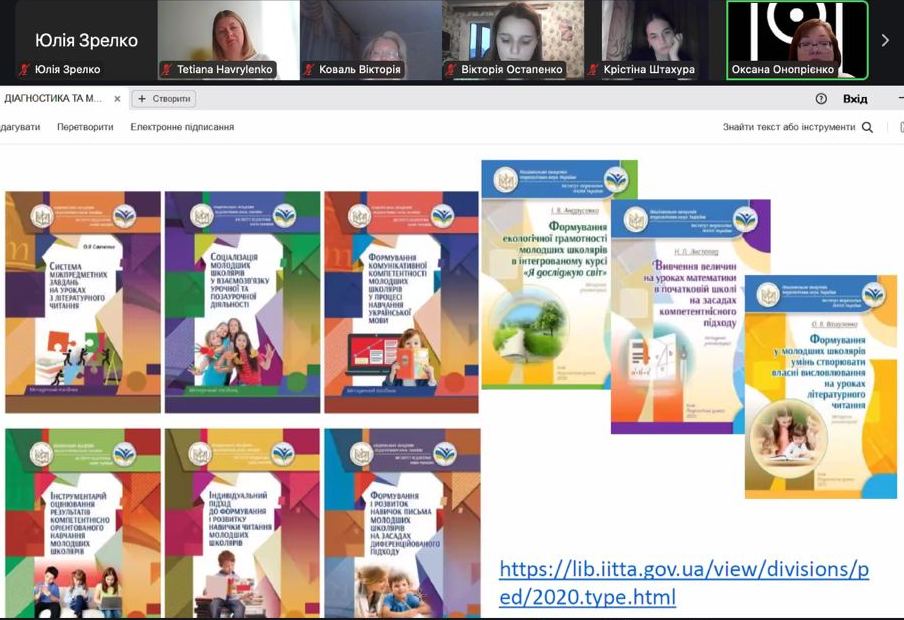Image resolution: width=904 pixels, height=620 pixels.
Task: Click Коваль Вікторія's muted microphone icon
Action: click(309, 70)
